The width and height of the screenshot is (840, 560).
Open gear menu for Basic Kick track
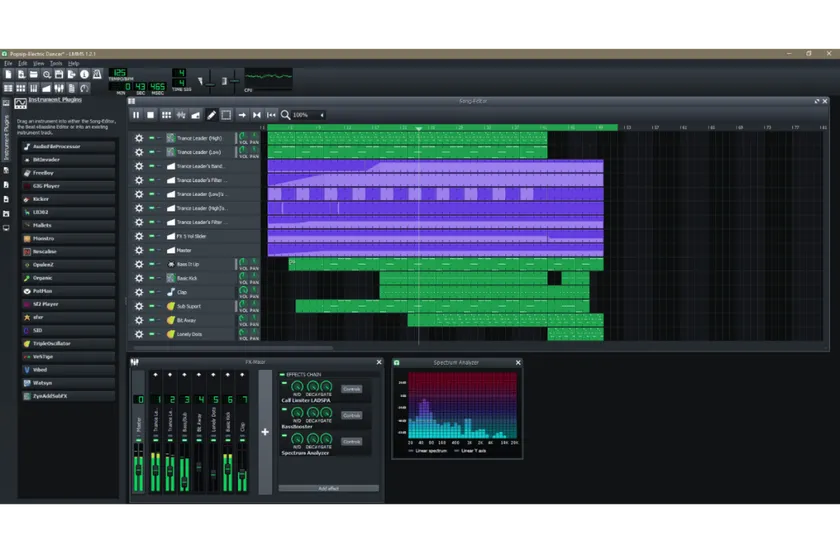pyautogui.click(x=139, y=278)
